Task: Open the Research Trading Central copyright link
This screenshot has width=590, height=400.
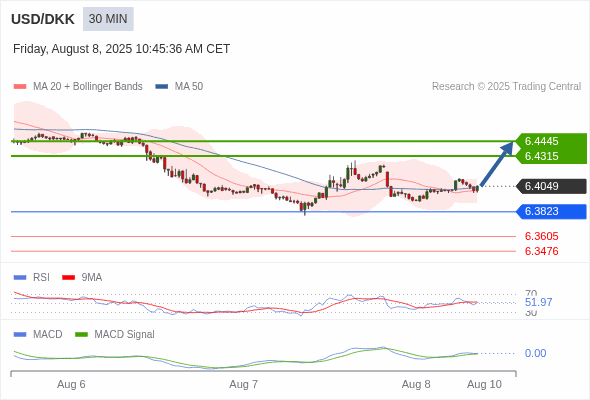Action: (x=506, y=87)
